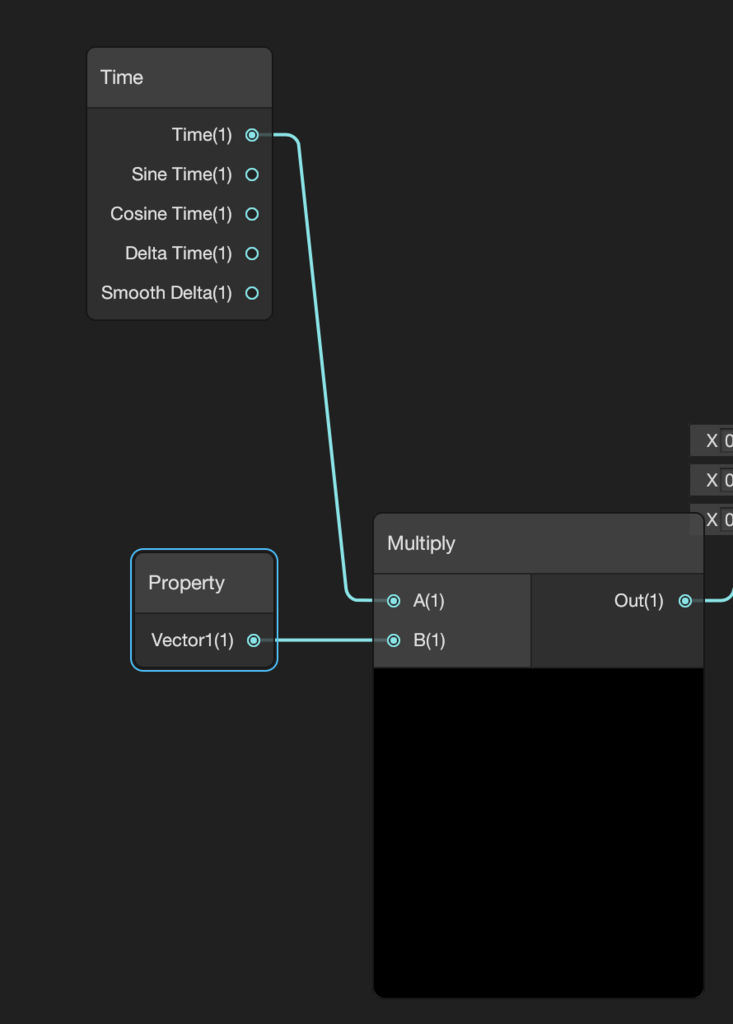Click the Delta Time(1) output port
733x1024 pixels.
[252, 253]
